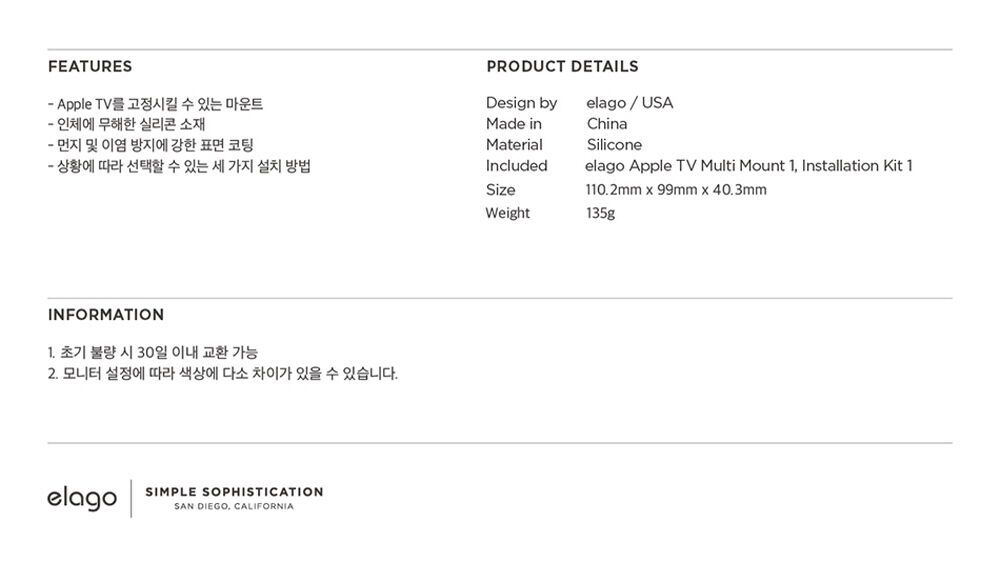
Task: Click the China value
Action: 607,124
